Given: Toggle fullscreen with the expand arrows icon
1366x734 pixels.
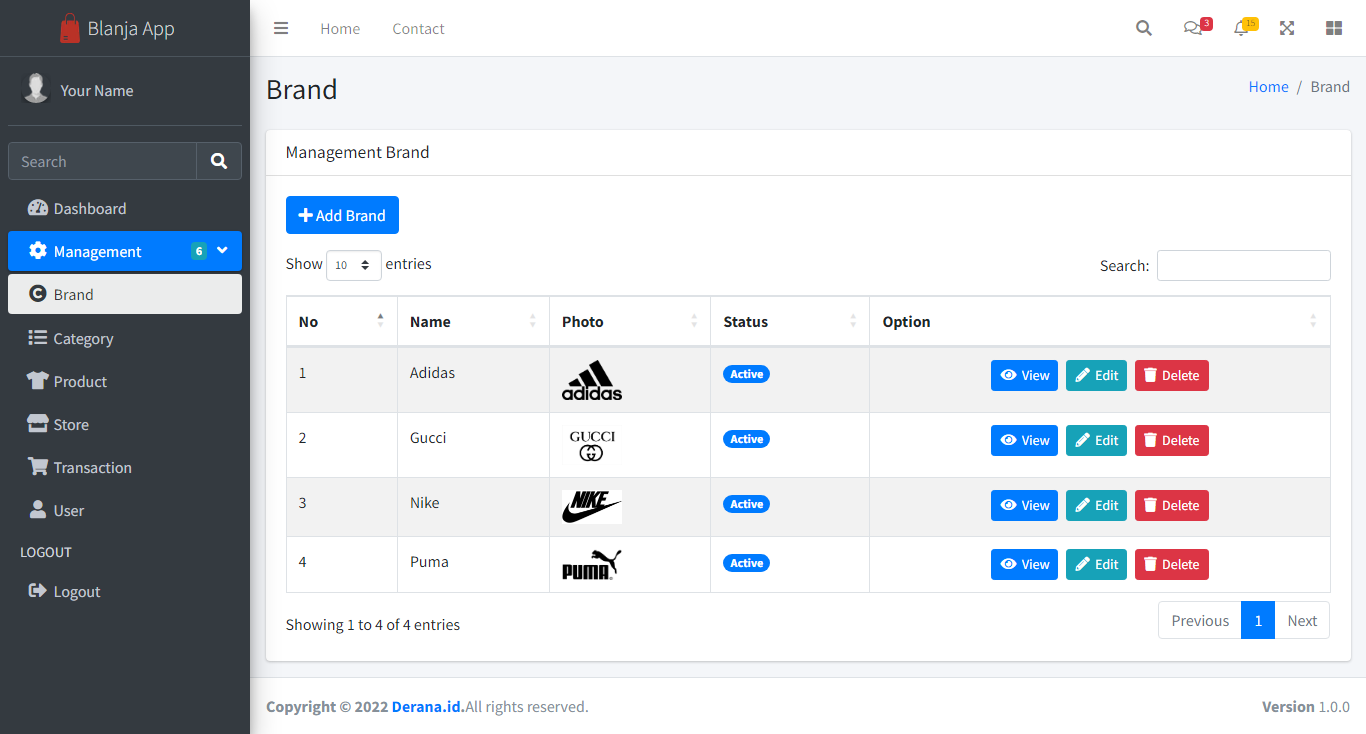Looking at the screenshot, I should 1287,28.
